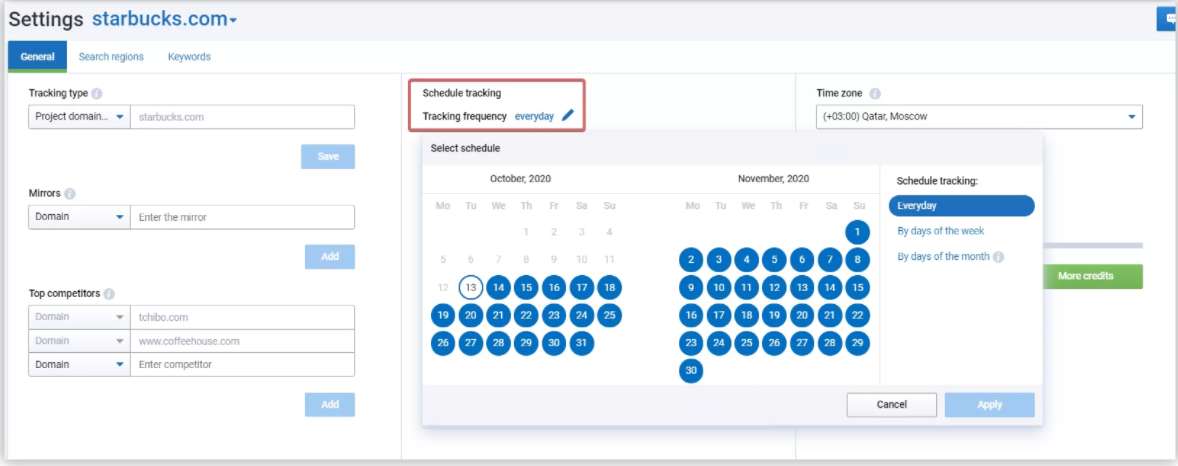The image size is (1178, 466).
Task: Toggle November 5 in the calendar
Action: click(774, 260)
